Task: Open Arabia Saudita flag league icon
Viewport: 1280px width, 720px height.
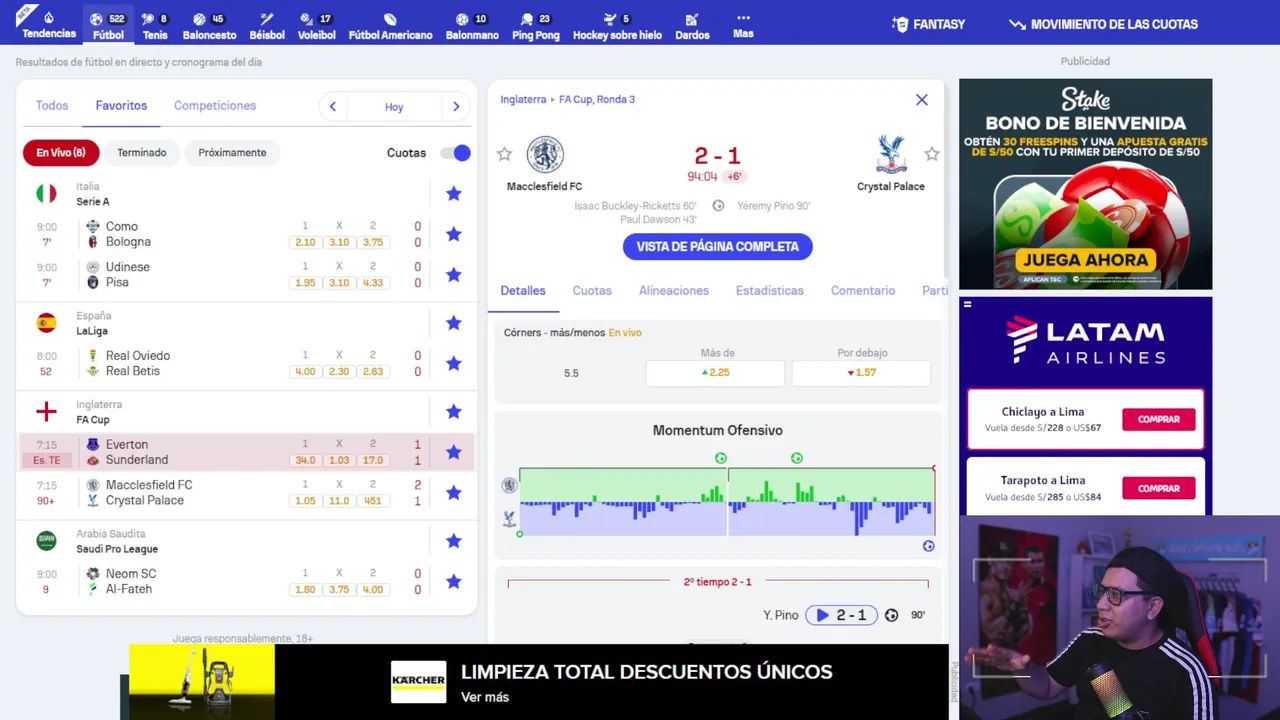Action: pyautogui.click(x=46, y=541)
